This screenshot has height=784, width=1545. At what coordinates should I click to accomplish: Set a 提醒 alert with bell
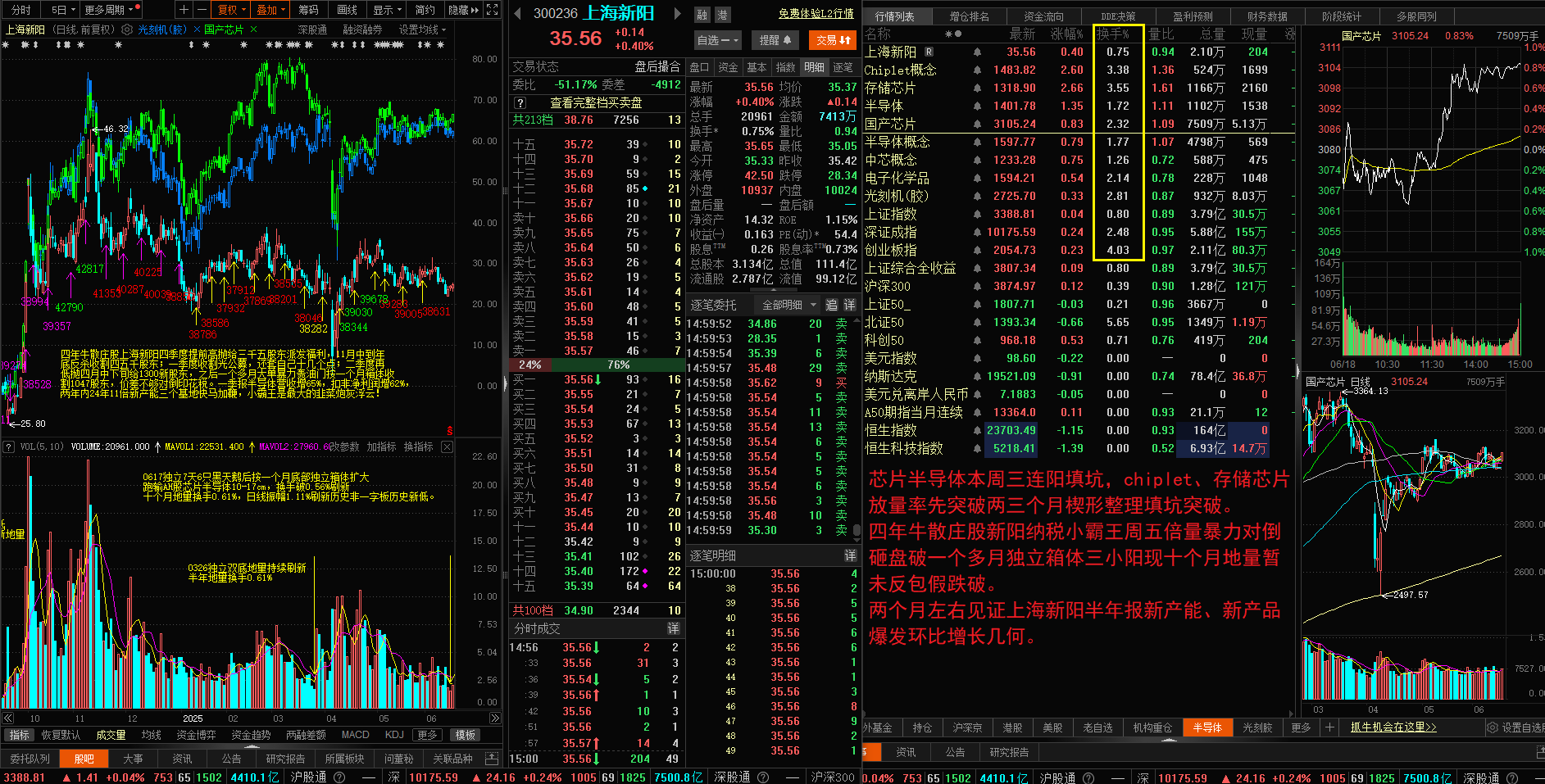775,40
